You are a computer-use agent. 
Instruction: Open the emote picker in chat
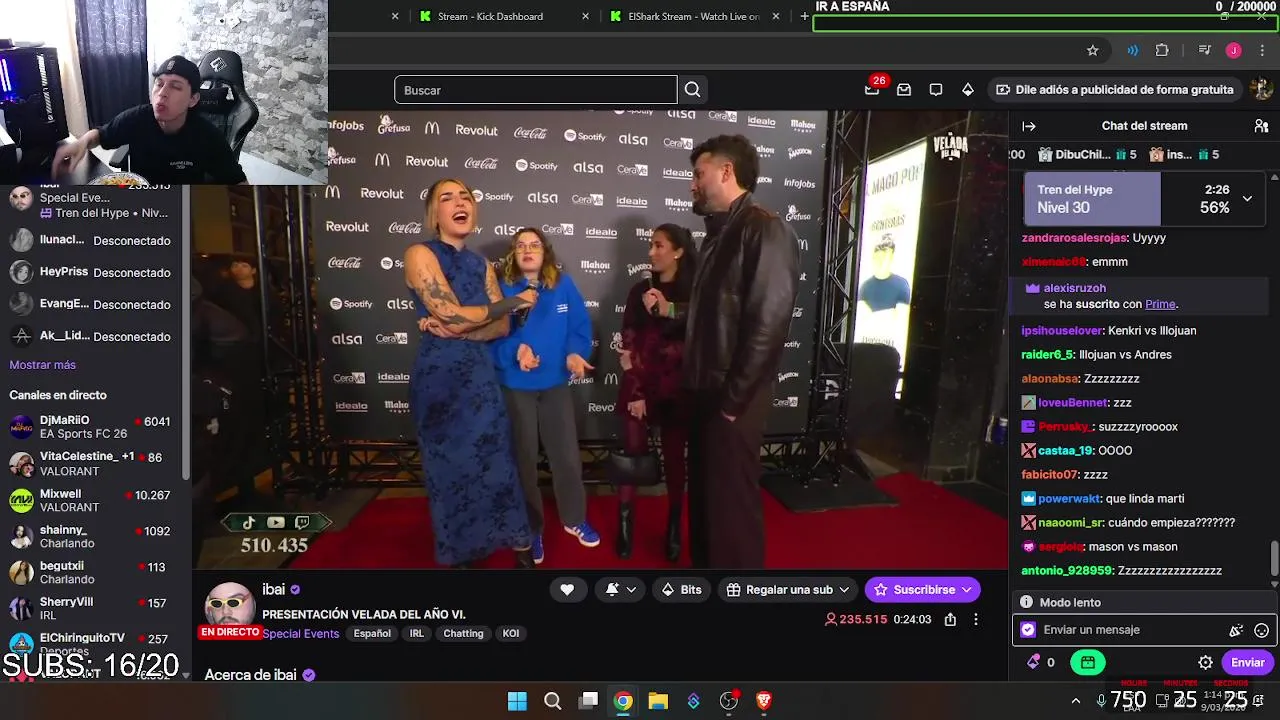[x=1262, y=630]
